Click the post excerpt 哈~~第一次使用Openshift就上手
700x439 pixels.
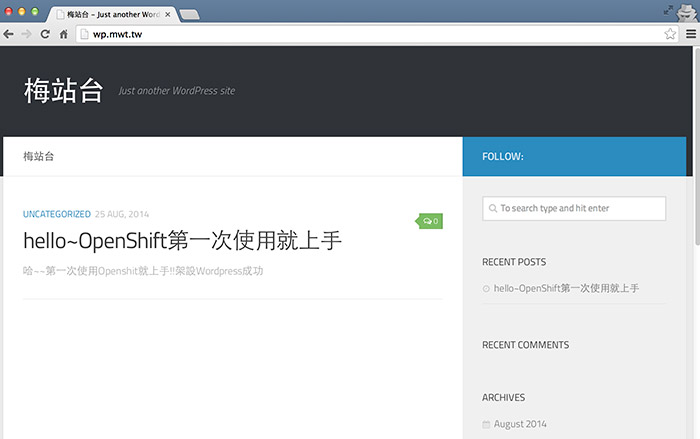[143, 271]
